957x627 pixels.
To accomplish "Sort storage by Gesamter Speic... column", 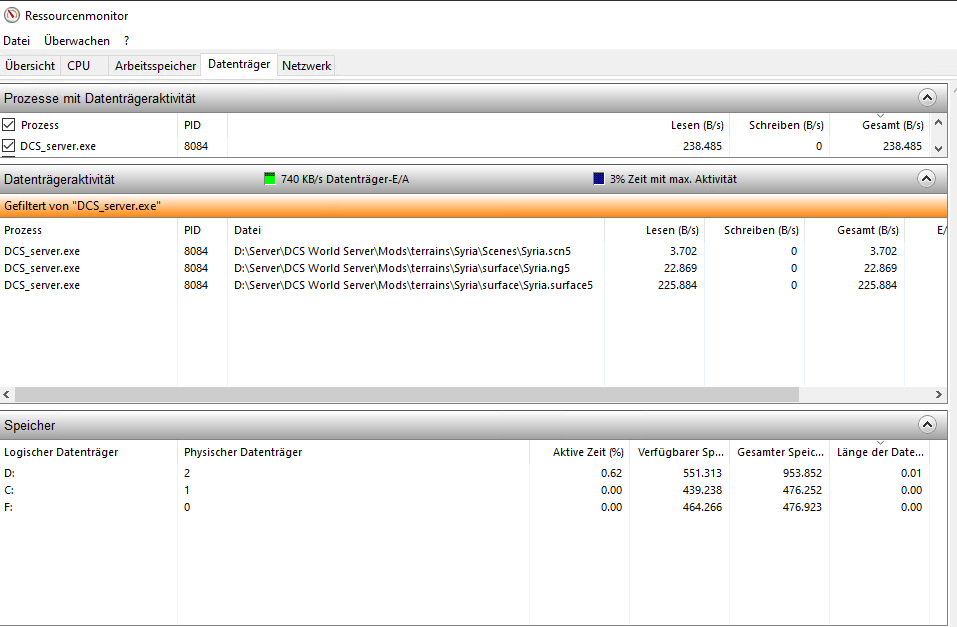I will [x=780, y=452].
